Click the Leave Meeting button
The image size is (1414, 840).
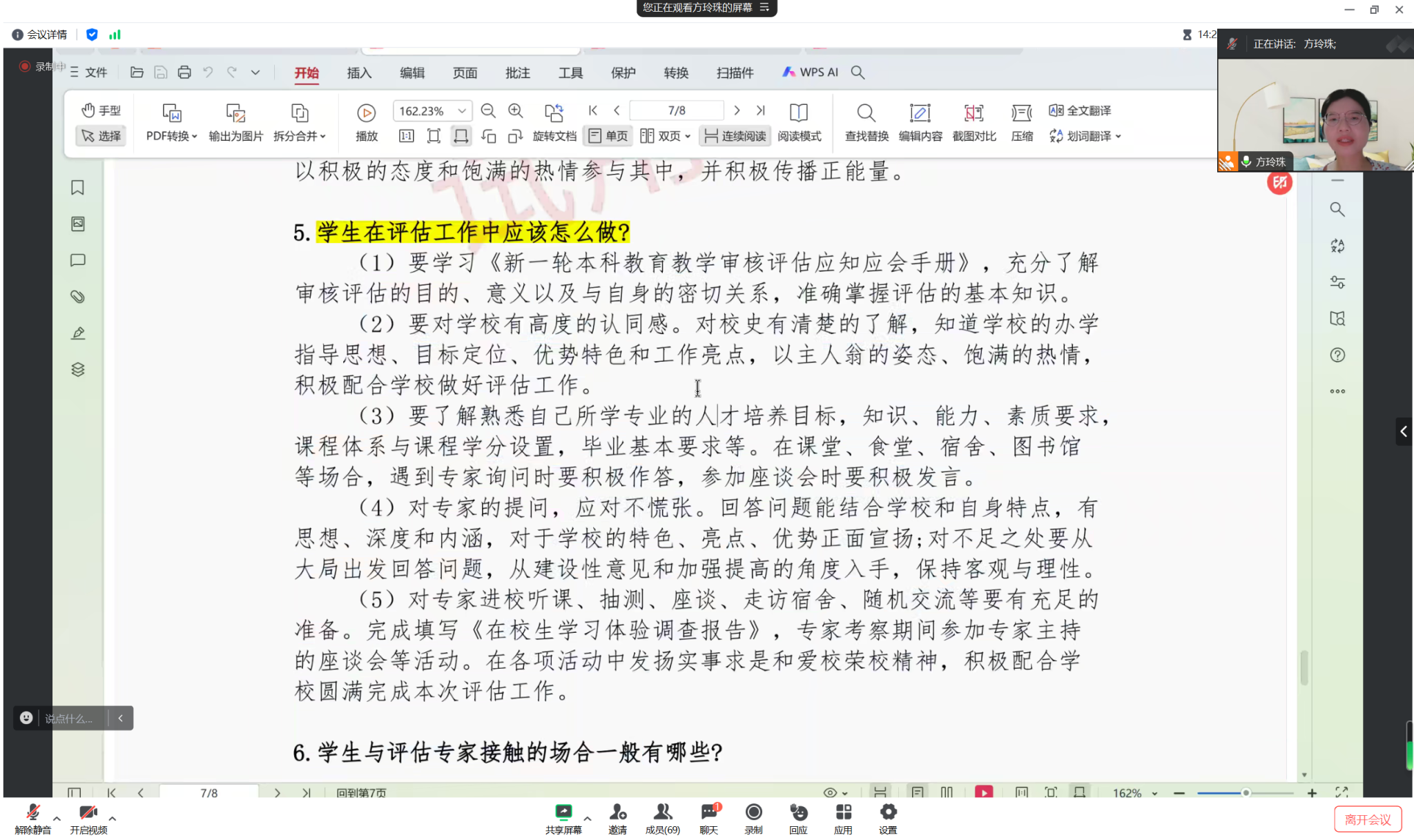1367,819
